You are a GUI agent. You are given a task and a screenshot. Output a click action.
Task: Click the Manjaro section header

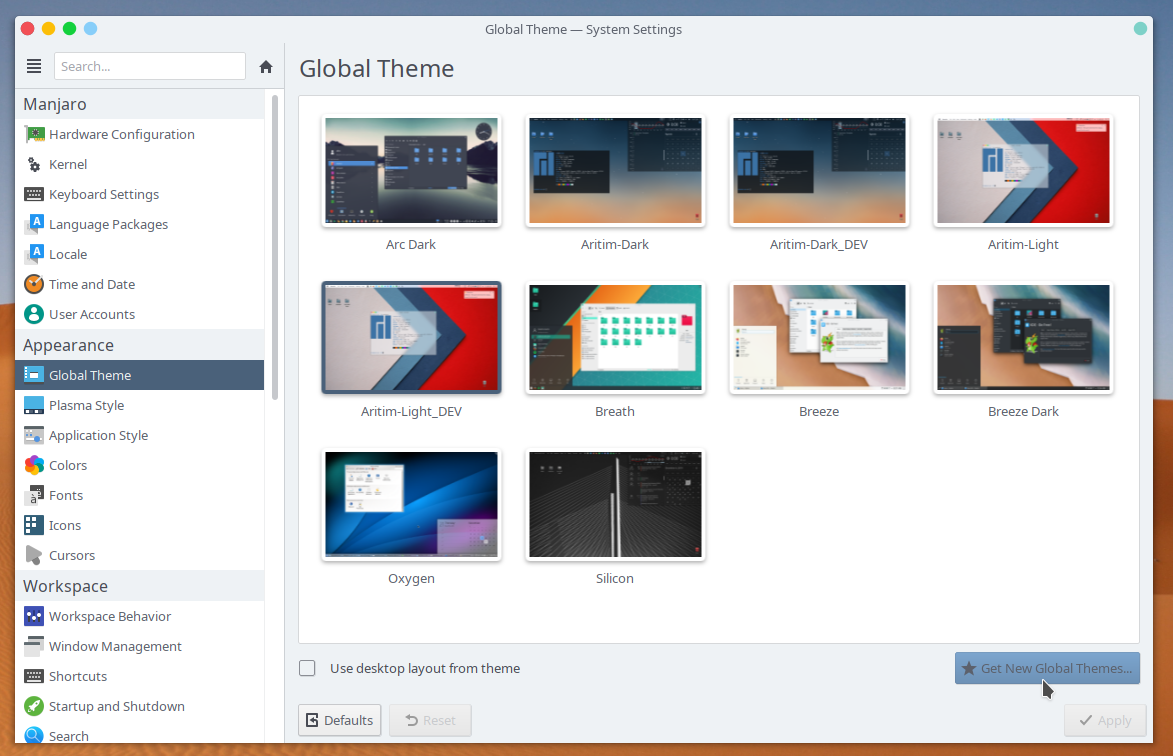[x=140, y=104]
